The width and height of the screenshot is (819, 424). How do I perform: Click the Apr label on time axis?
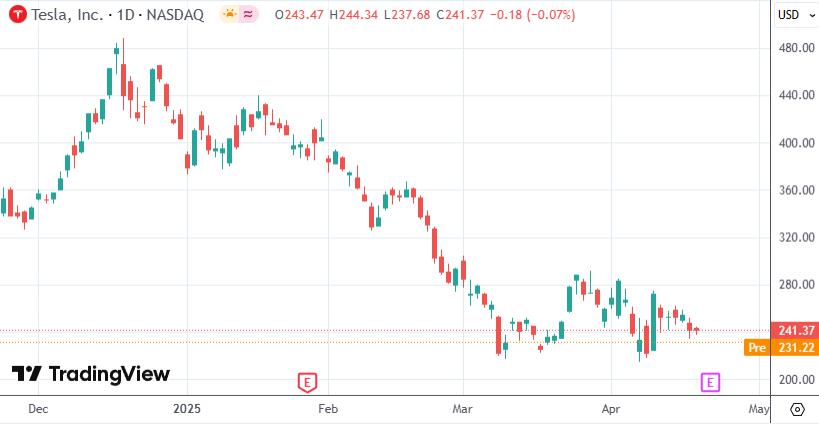point(611,408)
